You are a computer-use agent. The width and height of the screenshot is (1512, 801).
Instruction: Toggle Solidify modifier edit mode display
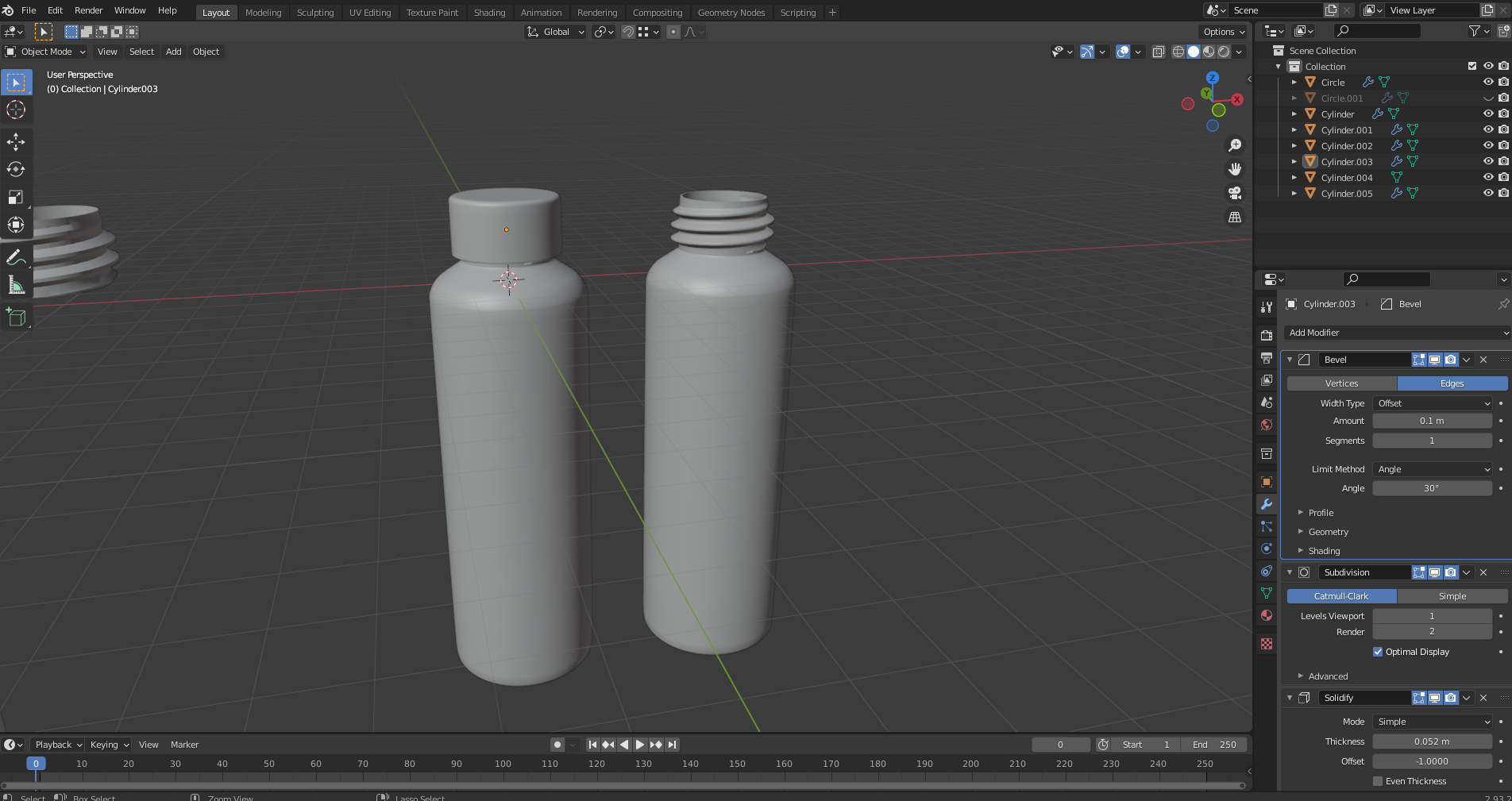(1419, 698)
